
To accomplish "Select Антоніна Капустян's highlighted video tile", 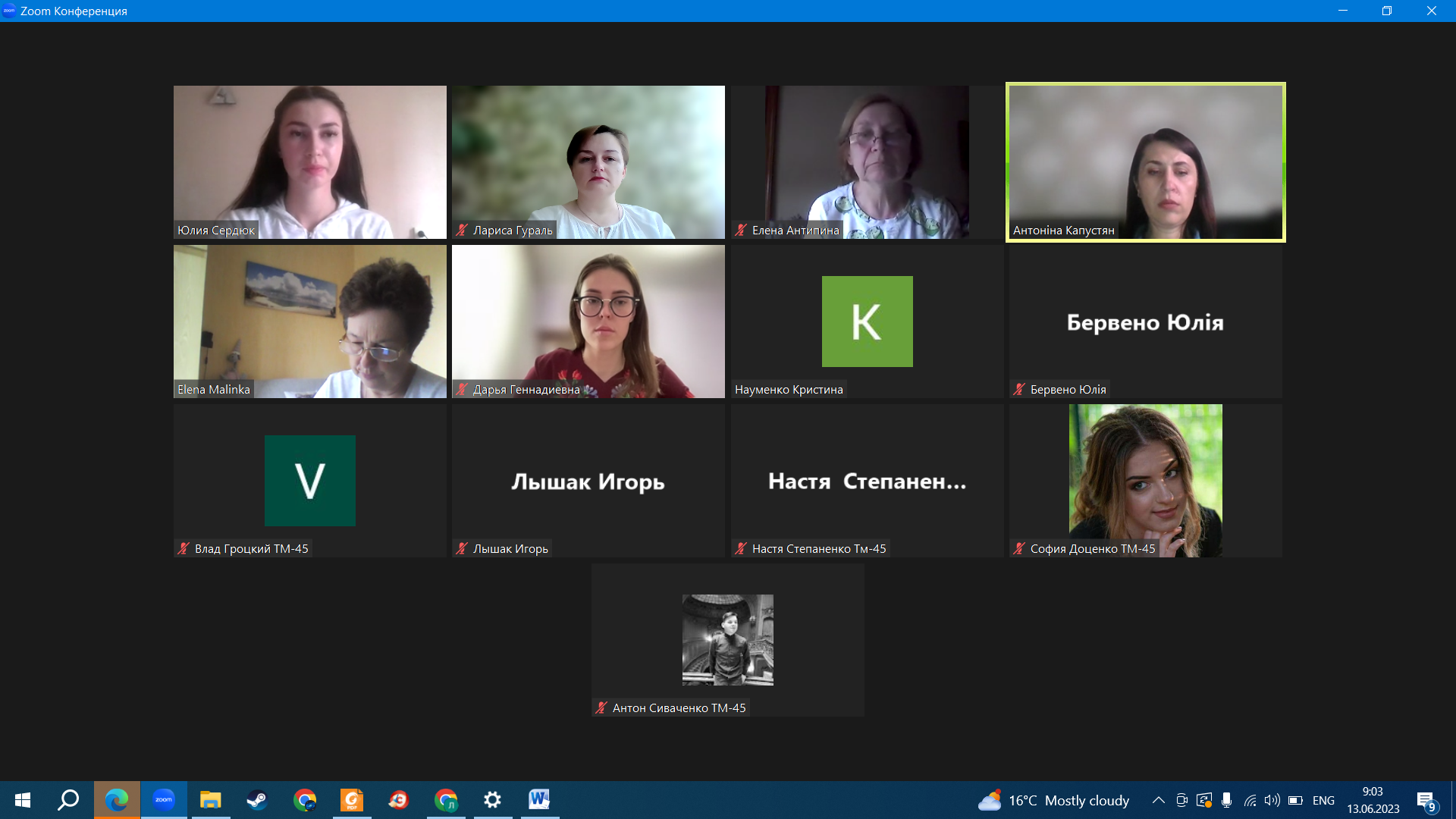I will click(x=1146, y=162).
